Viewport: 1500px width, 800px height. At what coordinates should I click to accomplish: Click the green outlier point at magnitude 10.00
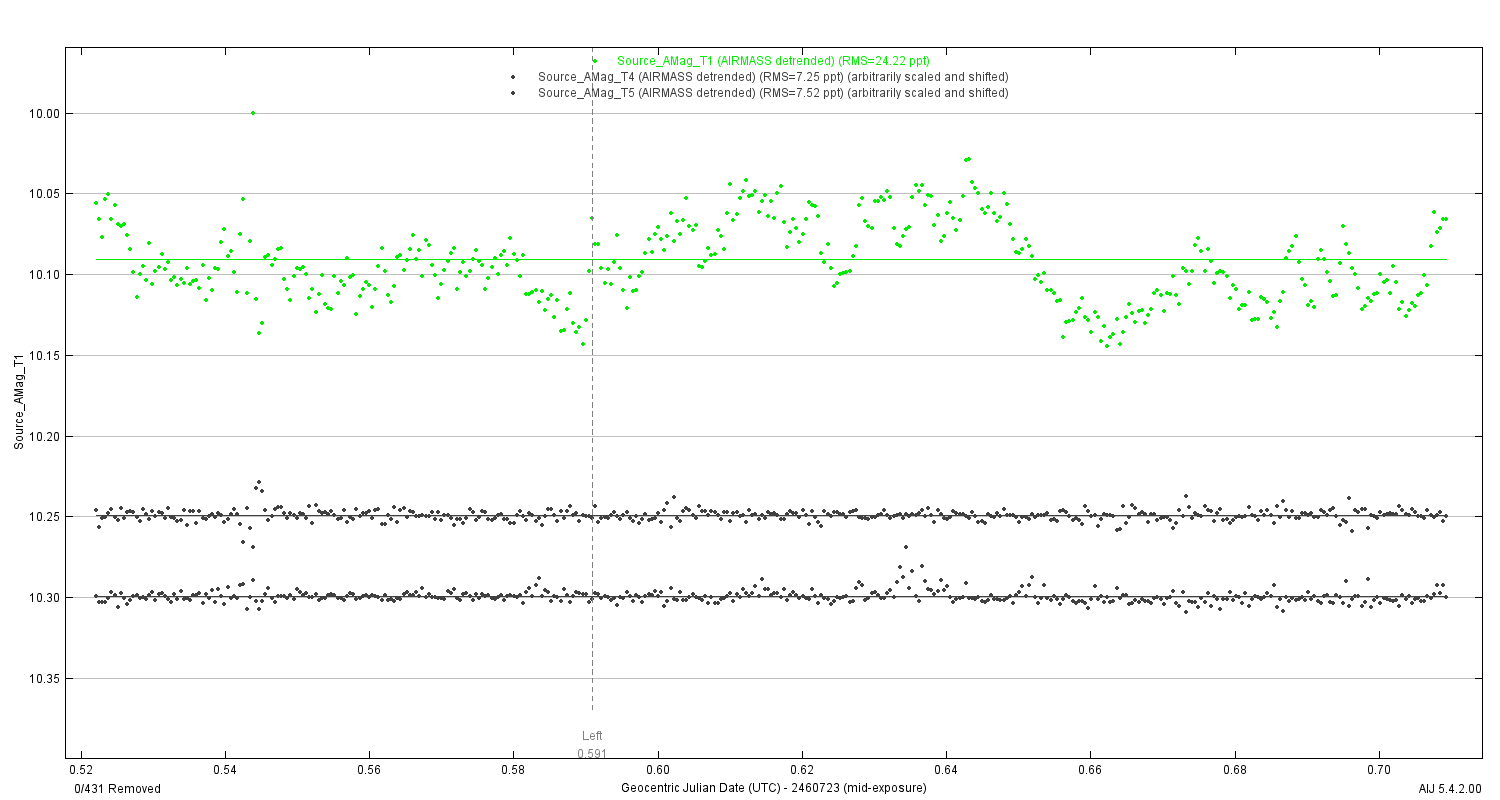coord(253,113)
